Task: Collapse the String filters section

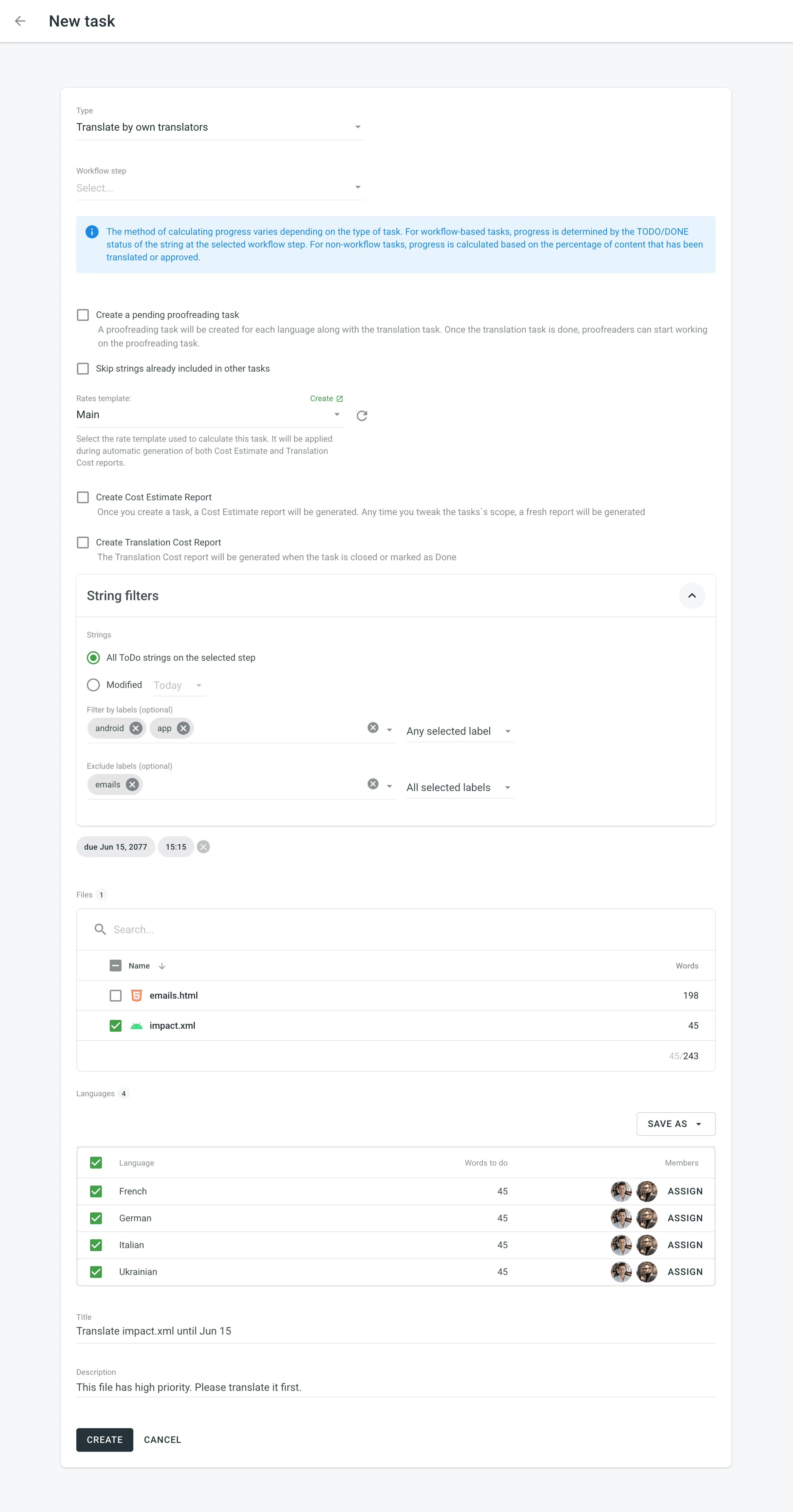Action: (692, 595)
